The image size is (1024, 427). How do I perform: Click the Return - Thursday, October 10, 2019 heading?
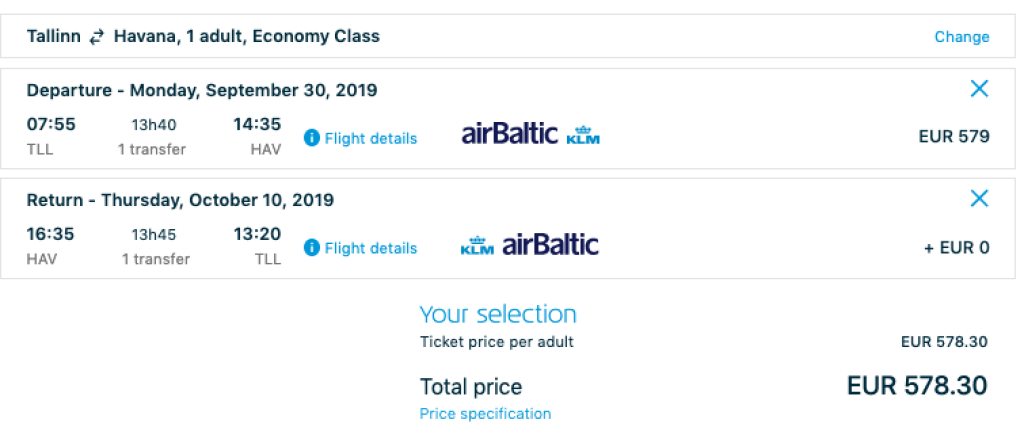pyautogui.click(x=180, y=200)
